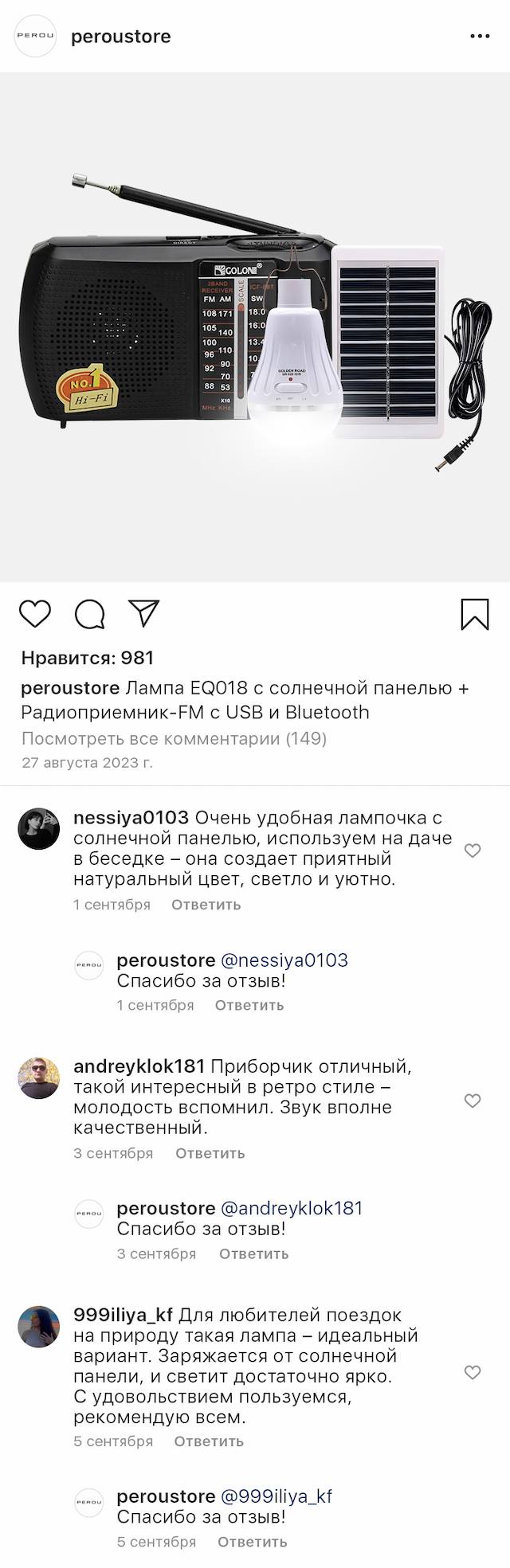Click the @nessiya0103 mention link

pos(284,960)
